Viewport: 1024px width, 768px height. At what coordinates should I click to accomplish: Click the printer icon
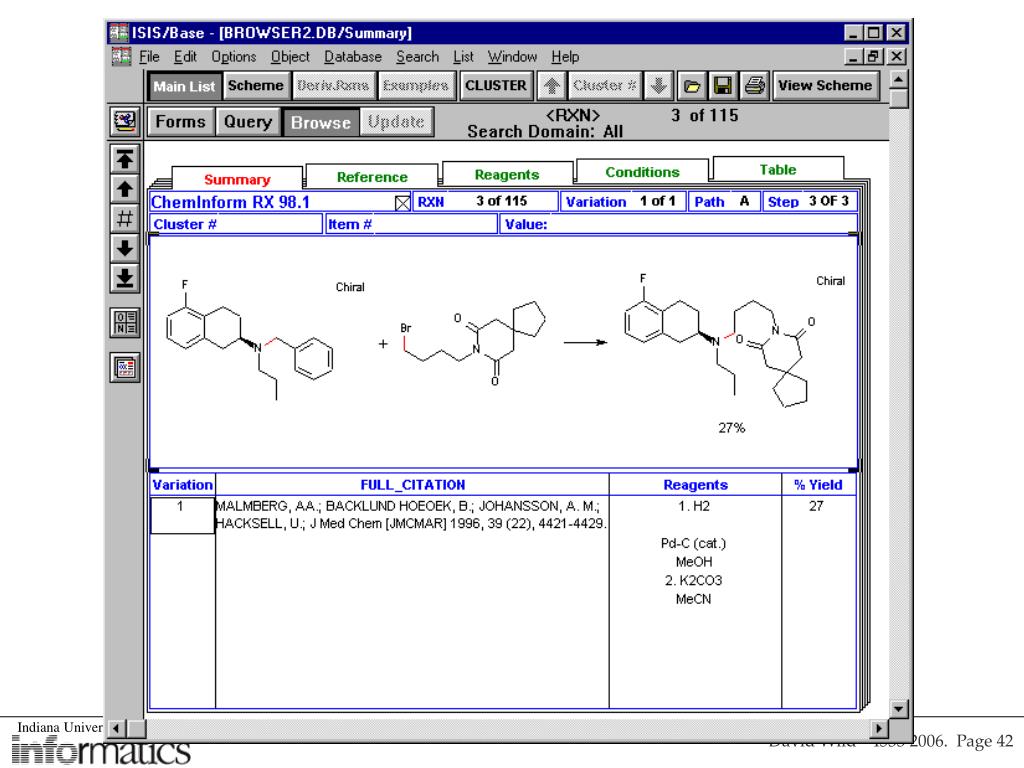coord(754,86)
